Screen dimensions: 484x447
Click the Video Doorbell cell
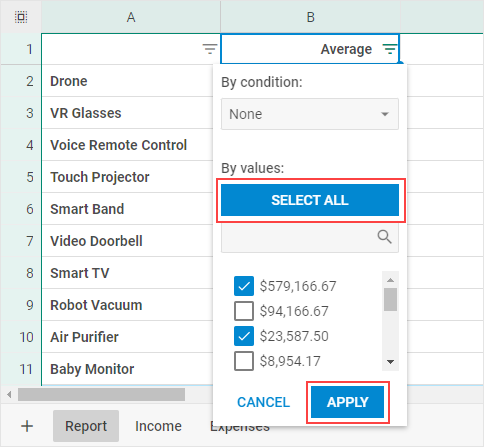(128, 241)
